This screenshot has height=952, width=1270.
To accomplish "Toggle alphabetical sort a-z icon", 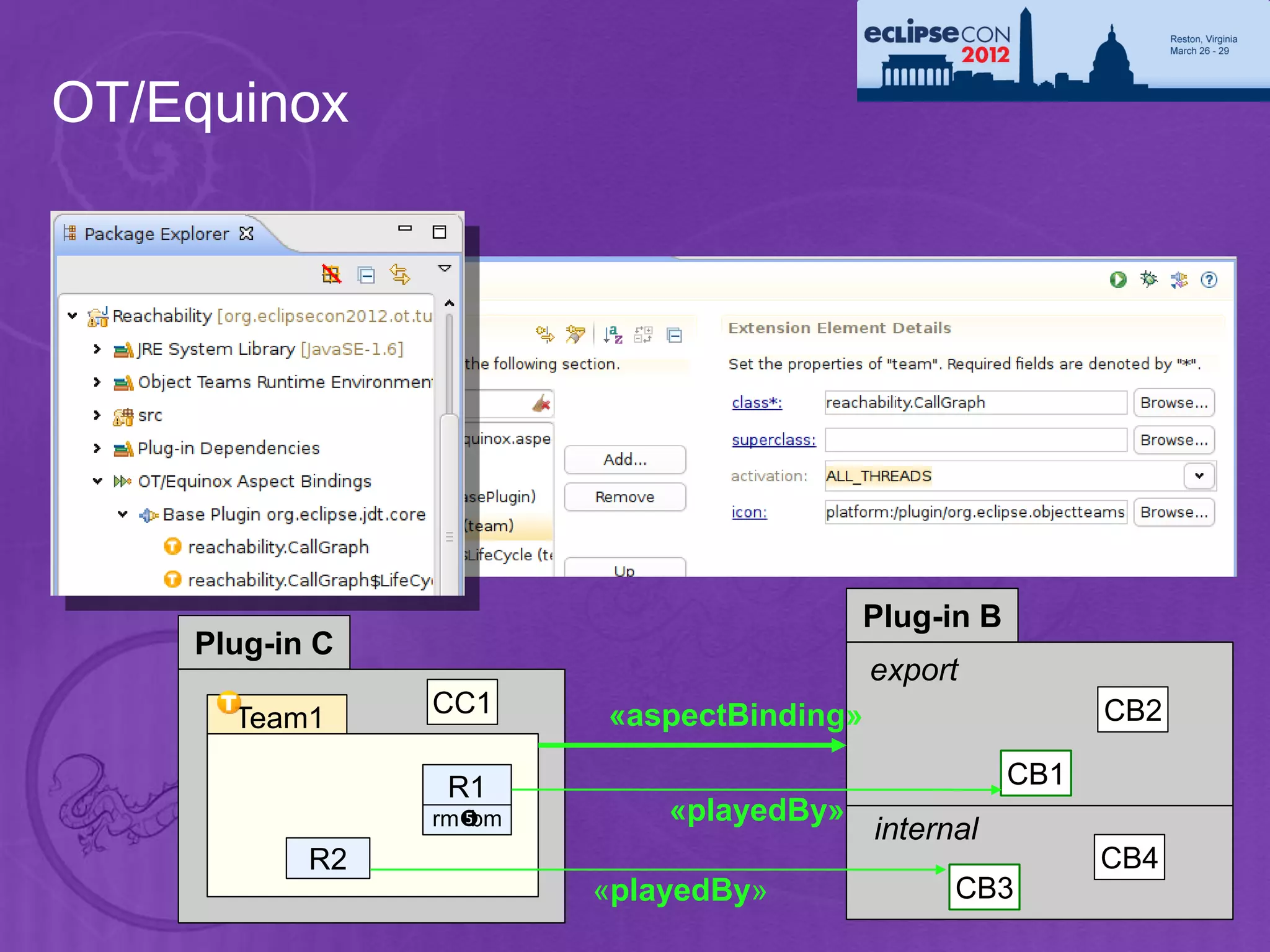I will tap(613, 335).
